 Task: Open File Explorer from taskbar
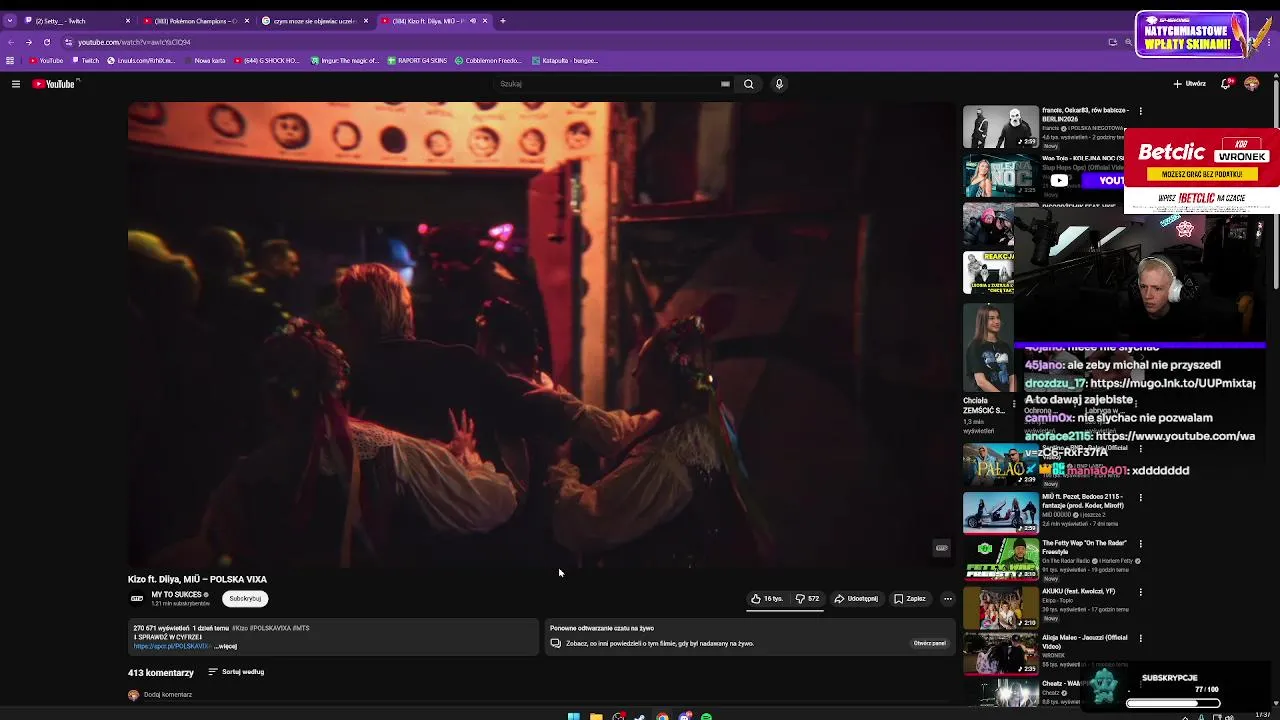[x=596, y=716]
